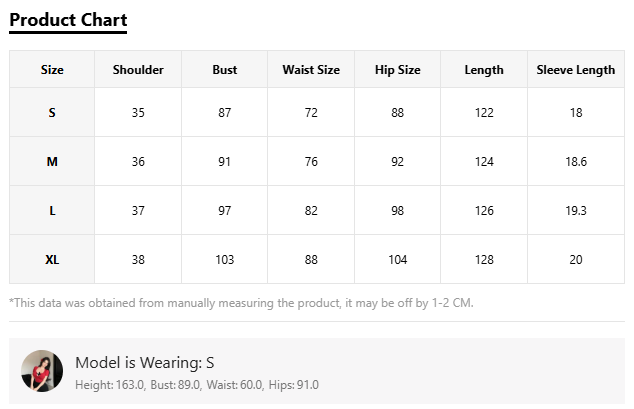This screenshot has height=409, width=634.
Task: Select the Waist Size column header
Action: [x=311, y=70]
